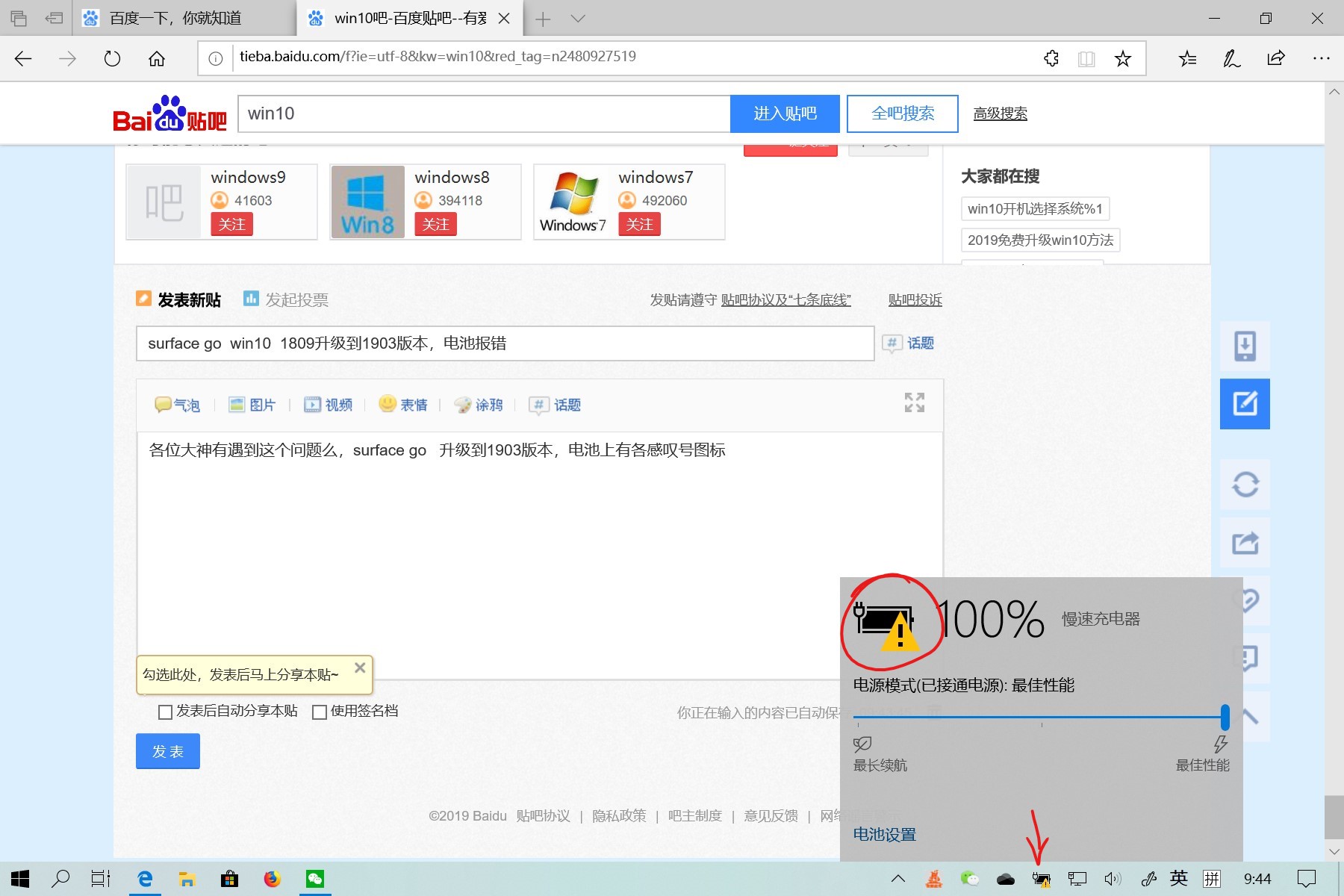Screen dimensions: 1344x896
Task: Click the 进入贴吧 button
Action: click(785, 113)
